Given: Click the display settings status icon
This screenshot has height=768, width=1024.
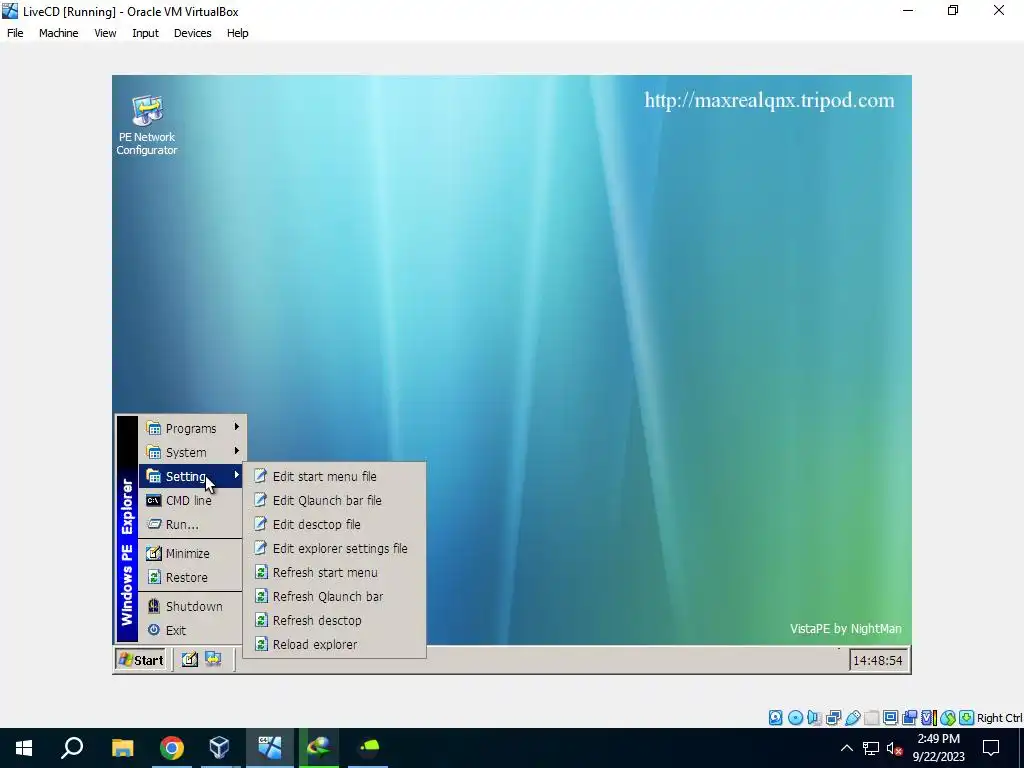Looking at the screenshot, I should (x=890, y=718).
